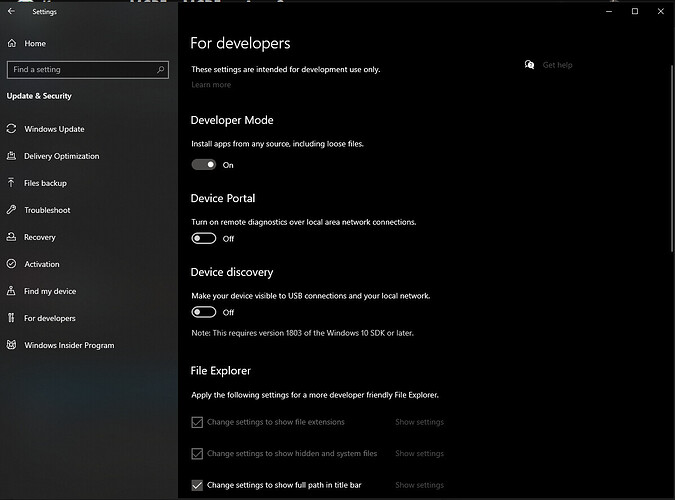Image resolution: width=675 pixels, height=500 pixels.
Task: Uncheck show full path in title bar
Action: click(x=197, y=485)
